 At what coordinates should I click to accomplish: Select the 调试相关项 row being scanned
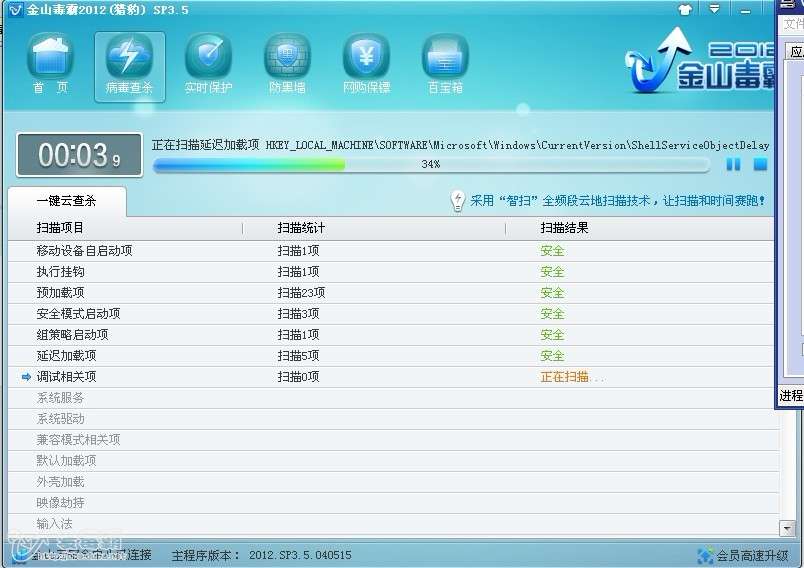(x=66, y=377)
